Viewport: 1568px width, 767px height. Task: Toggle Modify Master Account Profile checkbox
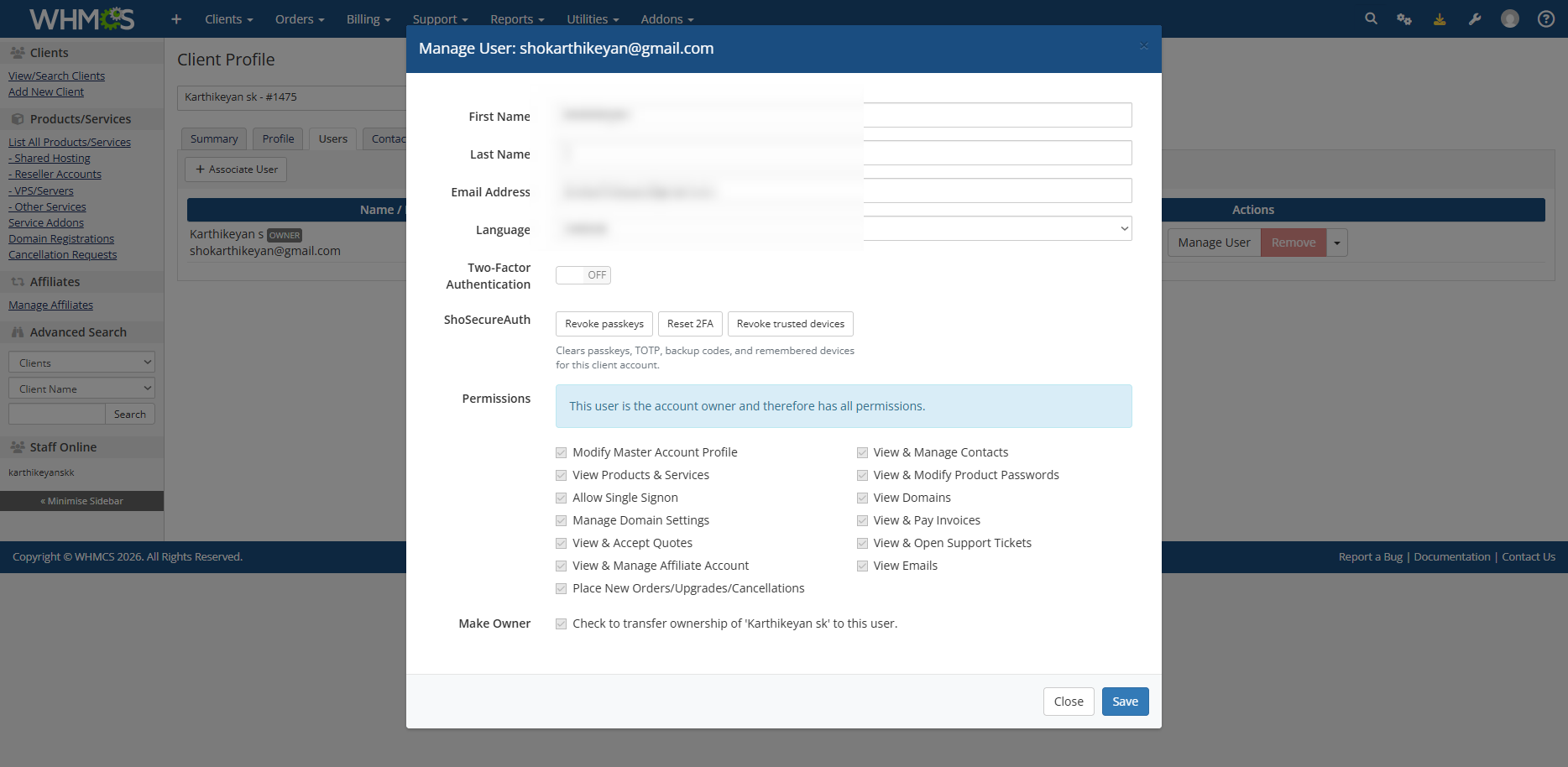click(561, 452)
